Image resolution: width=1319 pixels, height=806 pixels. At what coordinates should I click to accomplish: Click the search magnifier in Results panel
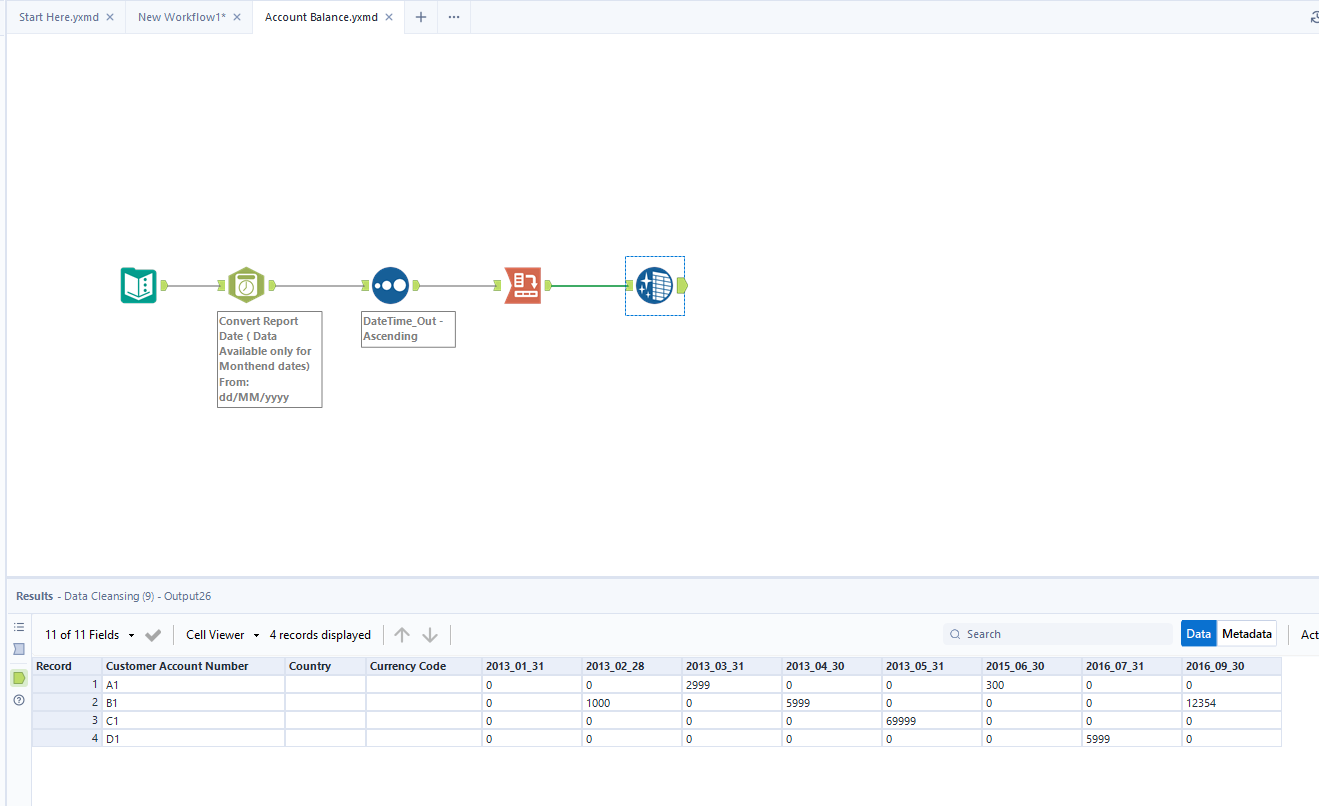(x=958, y=633)
